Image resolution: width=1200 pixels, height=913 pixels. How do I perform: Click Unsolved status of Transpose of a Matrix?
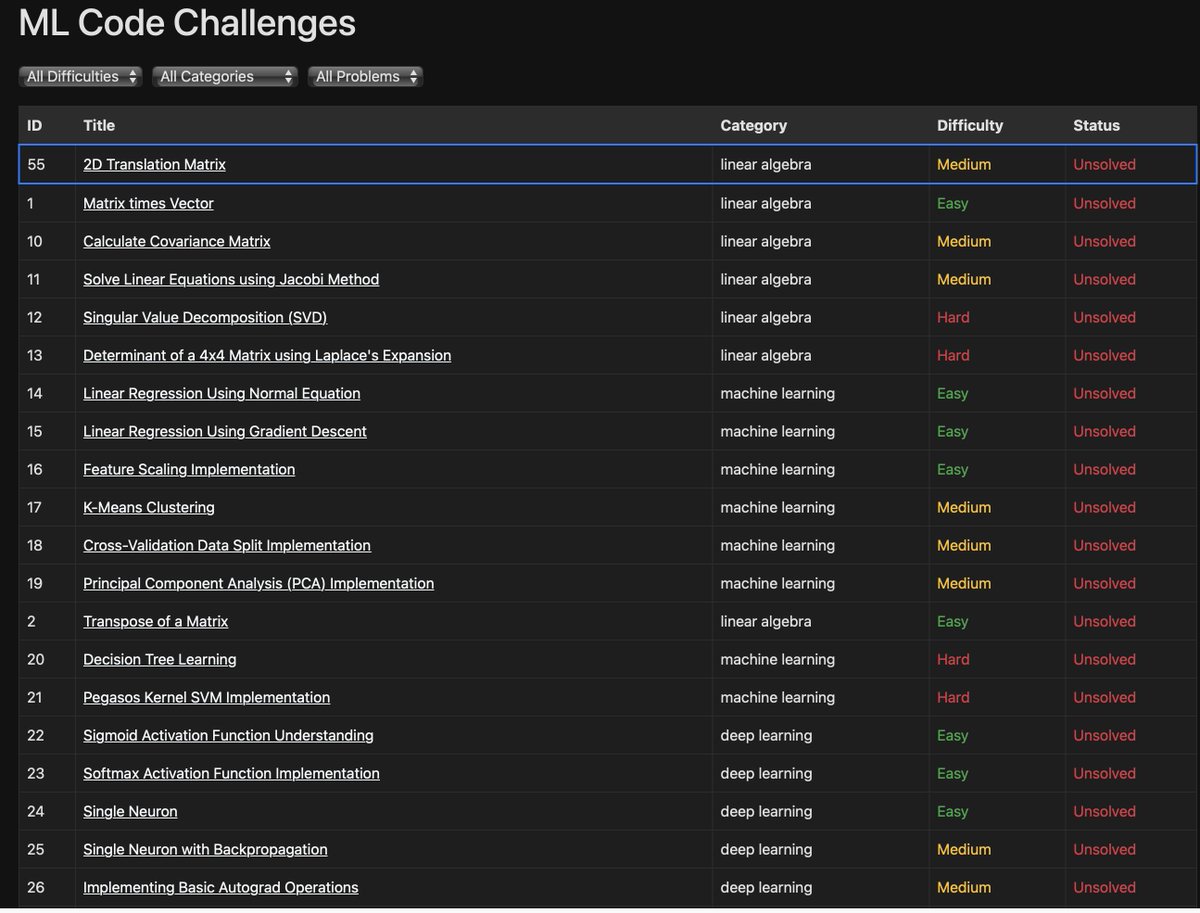point(1105,621)
